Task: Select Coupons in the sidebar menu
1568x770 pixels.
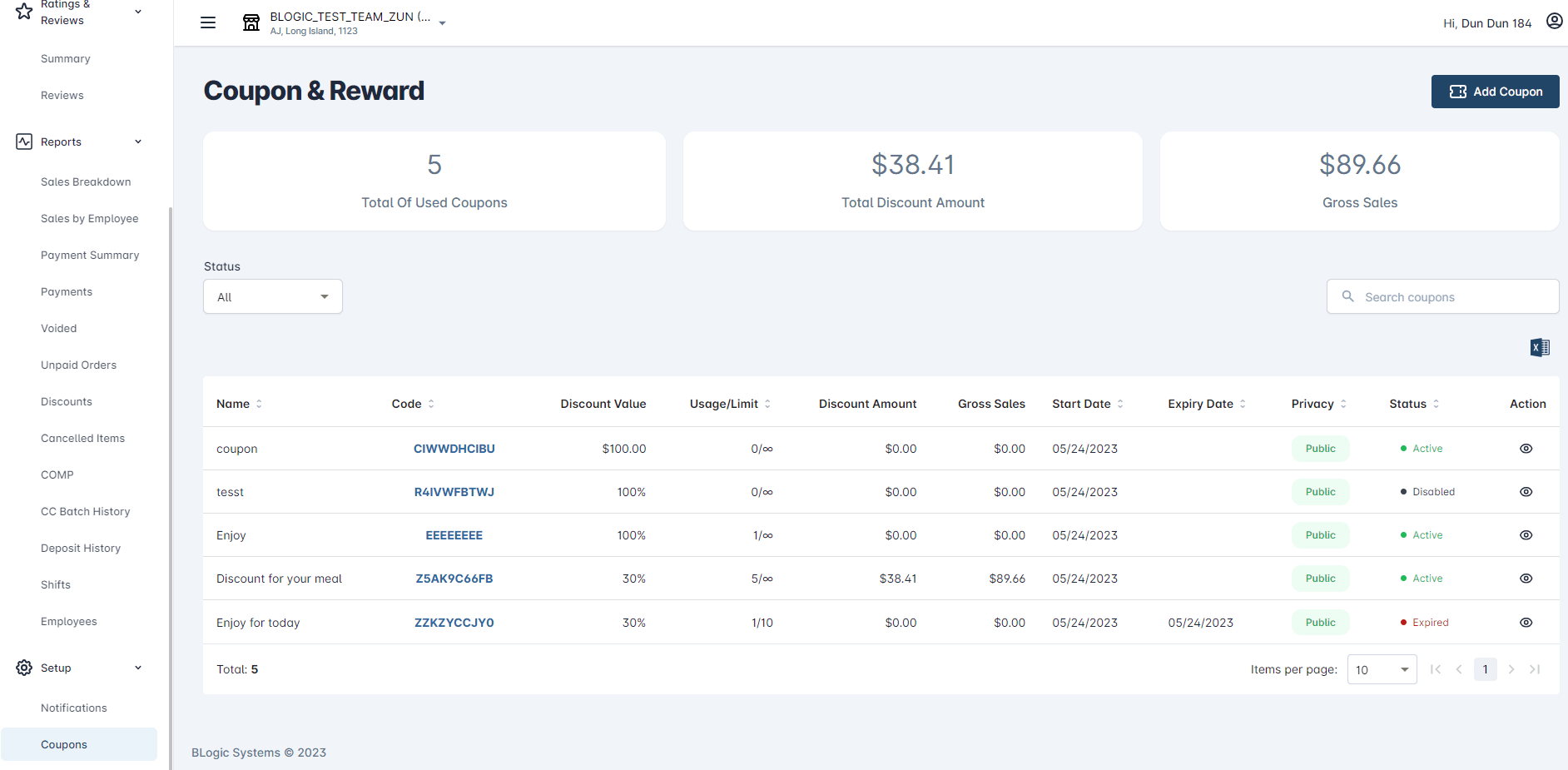Action: click(64, 745)
